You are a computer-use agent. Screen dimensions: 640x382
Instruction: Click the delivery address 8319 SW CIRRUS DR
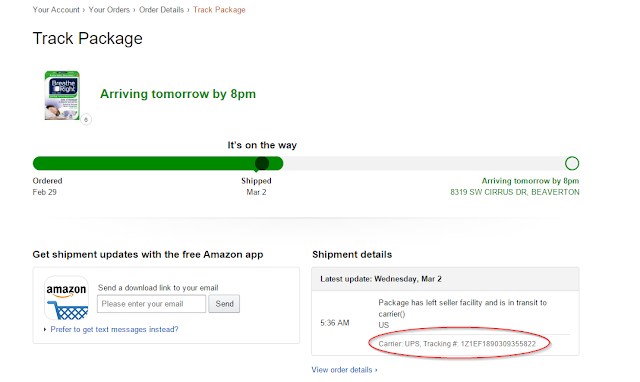(x=515, y=192)
